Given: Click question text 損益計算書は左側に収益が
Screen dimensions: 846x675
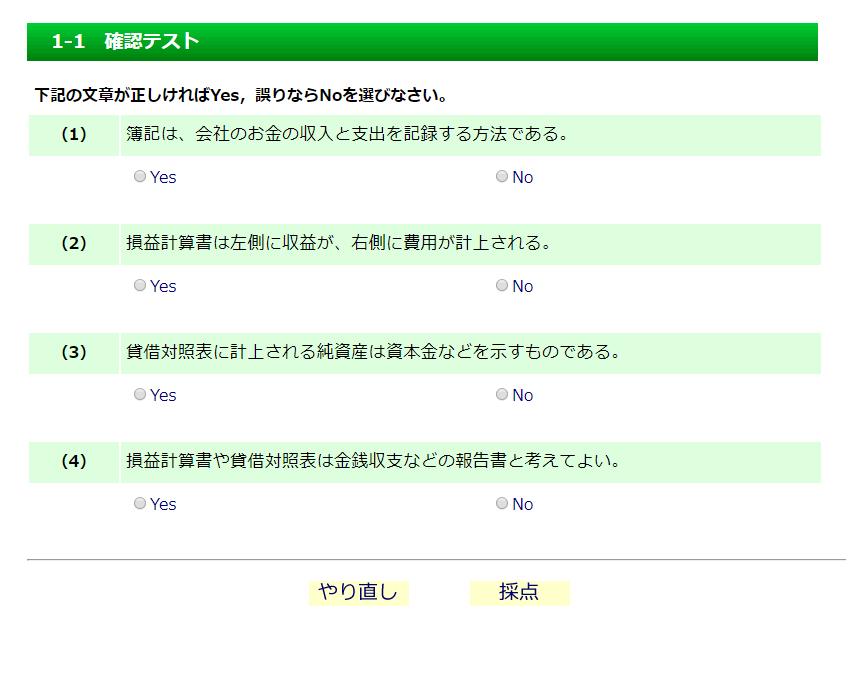Looking at the screenshot, I should [228, 243].
